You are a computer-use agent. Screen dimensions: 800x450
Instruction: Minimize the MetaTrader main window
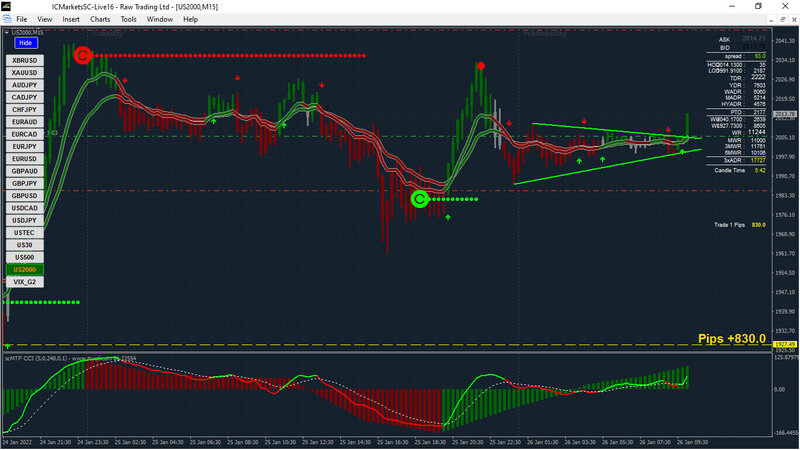click(732, 6)
